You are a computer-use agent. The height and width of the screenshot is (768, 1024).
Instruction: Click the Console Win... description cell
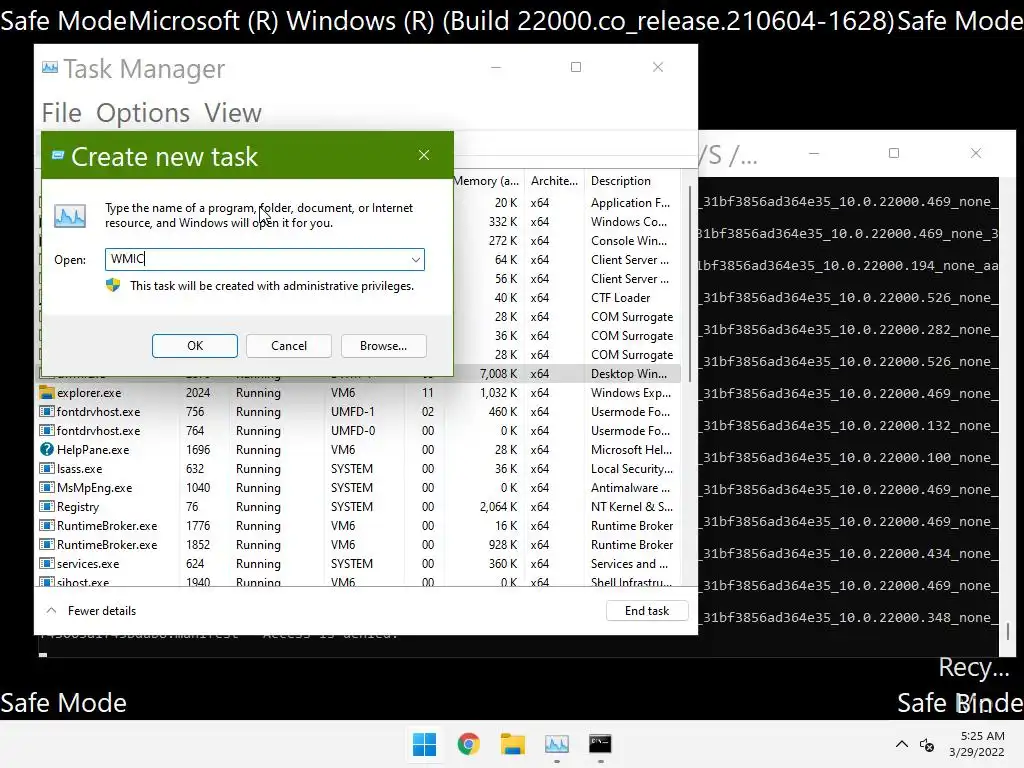pos(629,240)
